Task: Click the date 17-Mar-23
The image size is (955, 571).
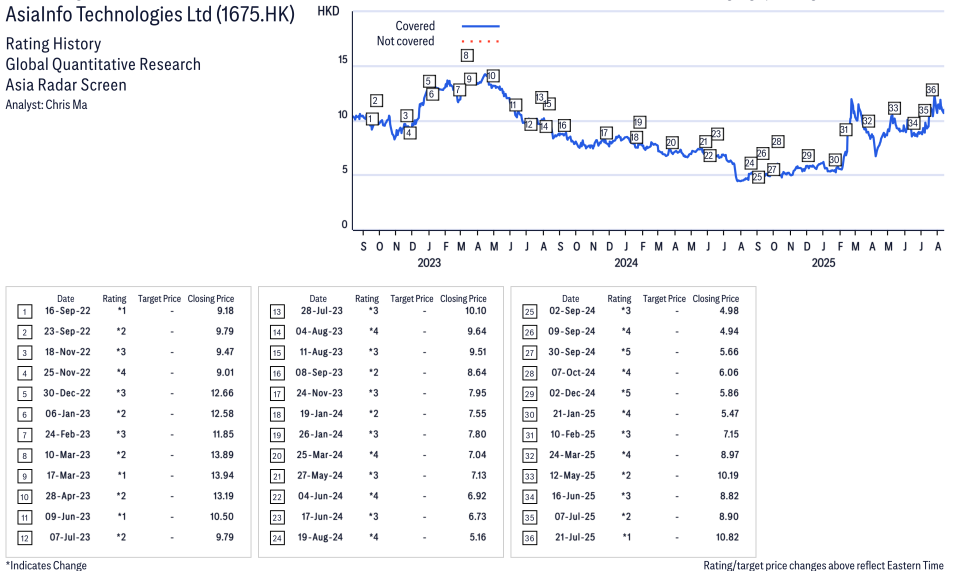Action: click(x=68, y=475)
